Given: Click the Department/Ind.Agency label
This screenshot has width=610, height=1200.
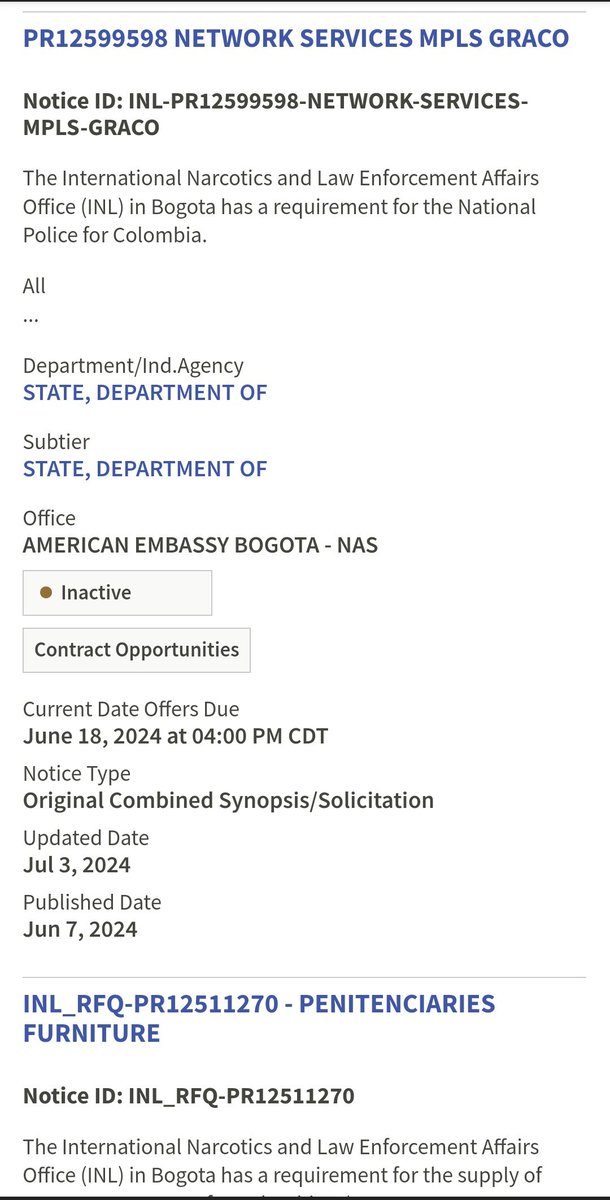Looking at the screenshot, I should [x=133, y=366].
